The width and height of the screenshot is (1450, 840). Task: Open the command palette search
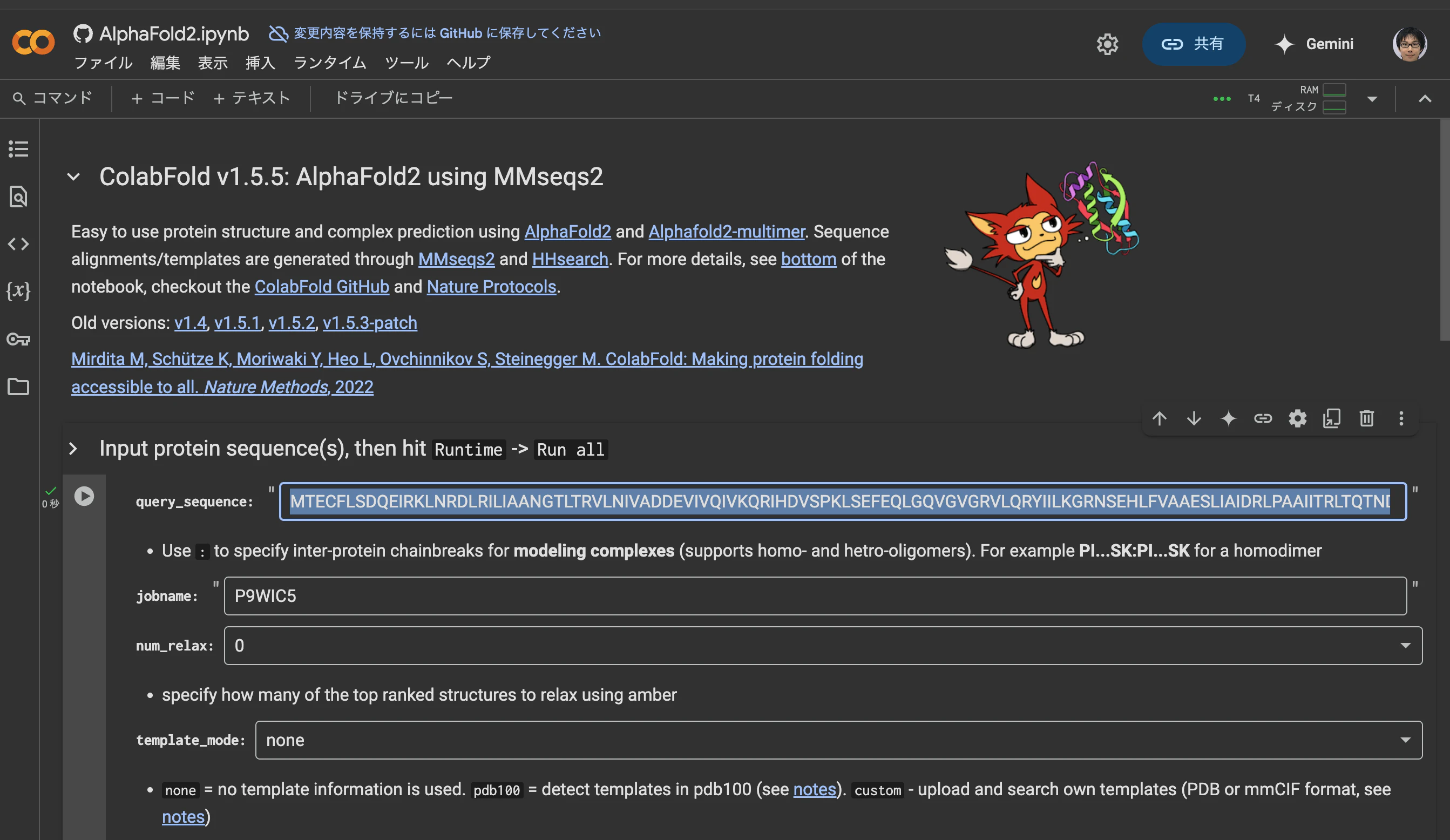tap(53, 98)
